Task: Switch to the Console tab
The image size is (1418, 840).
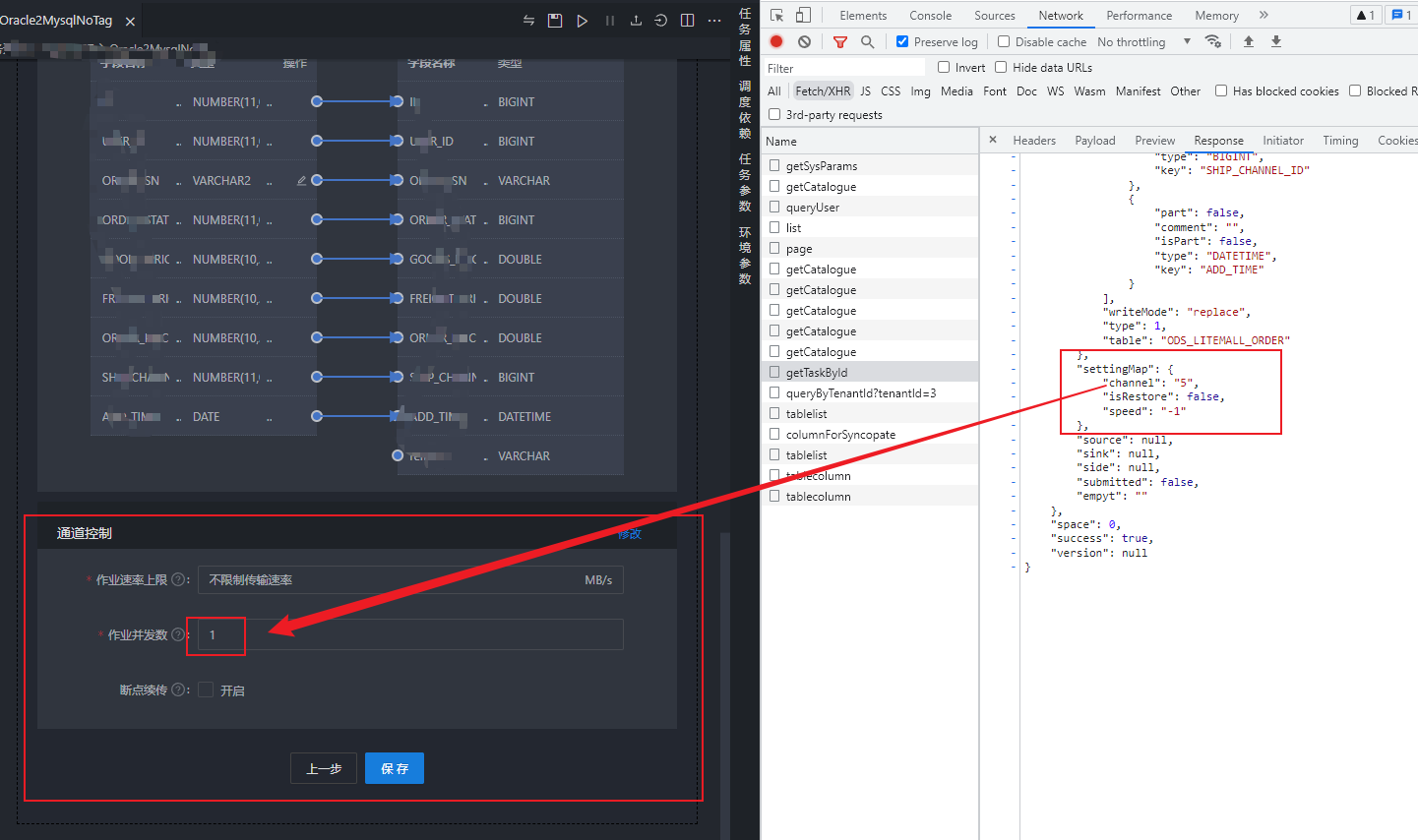Action: [930, 15]
